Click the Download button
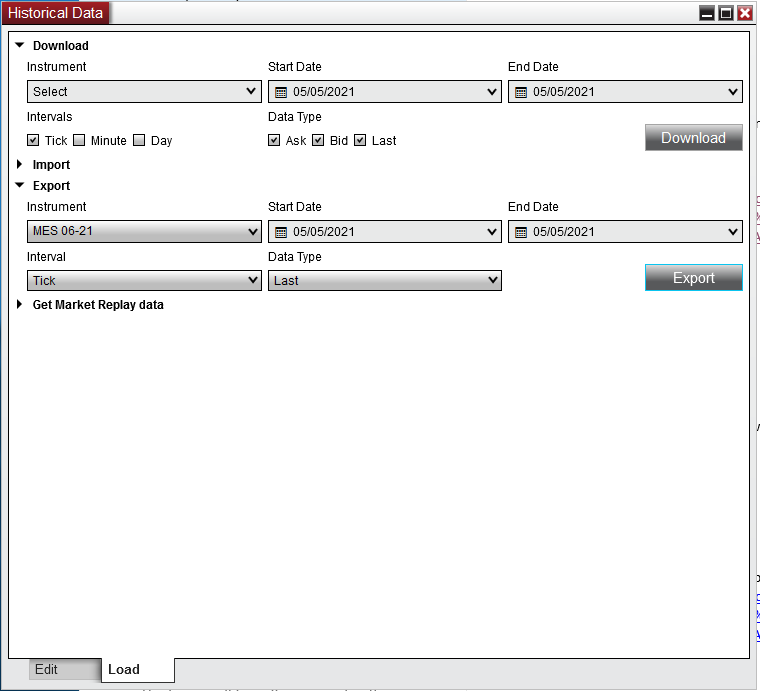 click(694, 138)
